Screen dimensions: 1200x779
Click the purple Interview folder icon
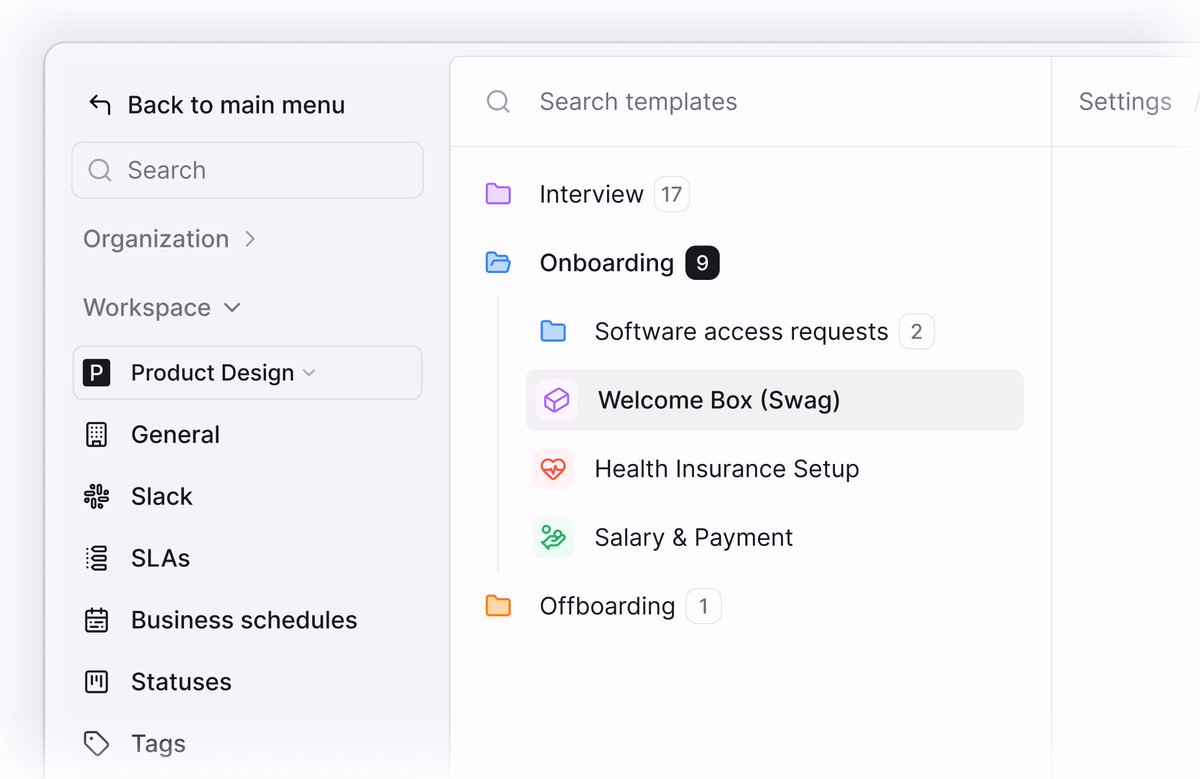(498, 194)
